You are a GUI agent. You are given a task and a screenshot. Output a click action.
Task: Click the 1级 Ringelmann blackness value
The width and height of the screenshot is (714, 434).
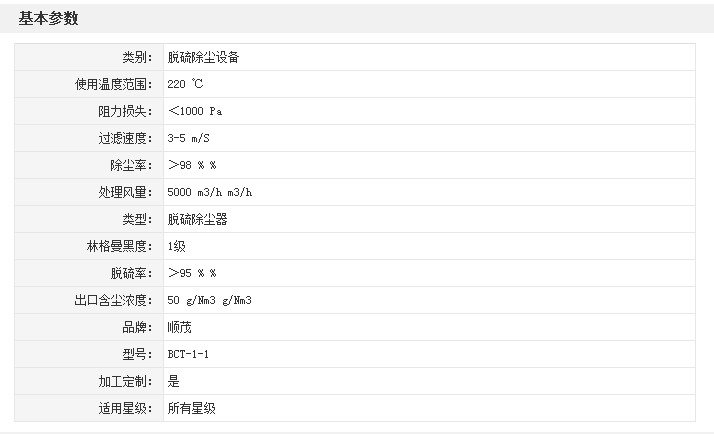click(x=177, y=246)
